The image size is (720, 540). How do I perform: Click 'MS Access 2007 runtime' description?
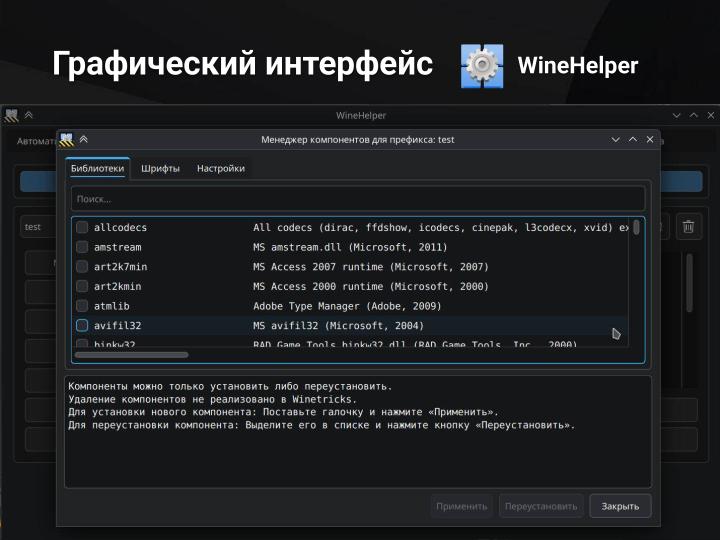[371, 267]
